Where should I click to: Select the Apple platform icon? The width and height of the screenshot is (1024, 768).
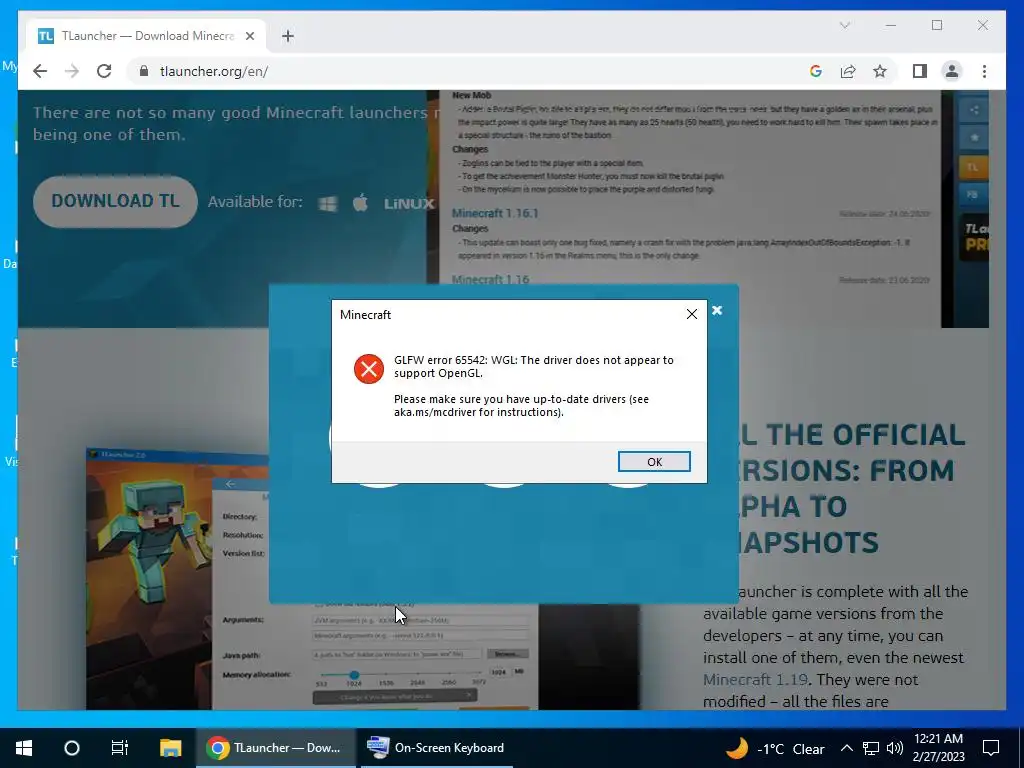coord(360,202)
